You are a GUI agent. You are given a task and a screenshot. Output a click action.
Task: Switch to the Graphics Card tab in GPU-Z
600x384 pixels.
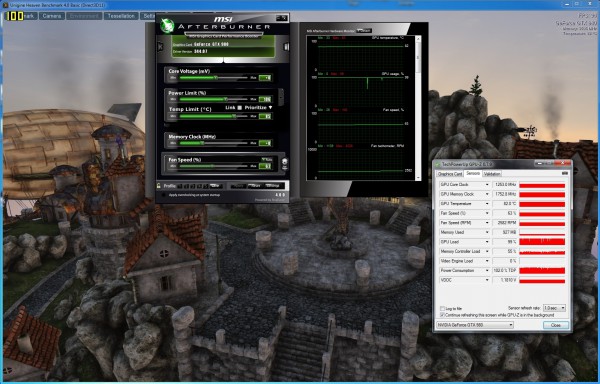point(450,174)
